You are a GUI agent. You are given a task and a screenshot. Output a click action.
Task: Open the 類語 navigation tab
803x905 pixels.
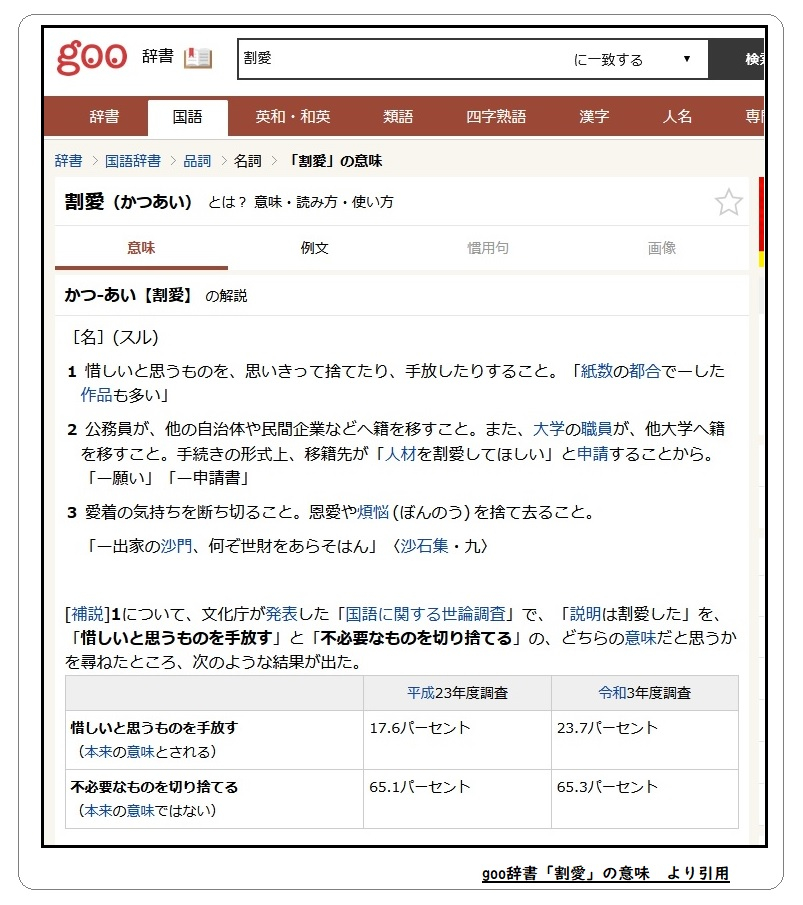click(398, 117)
